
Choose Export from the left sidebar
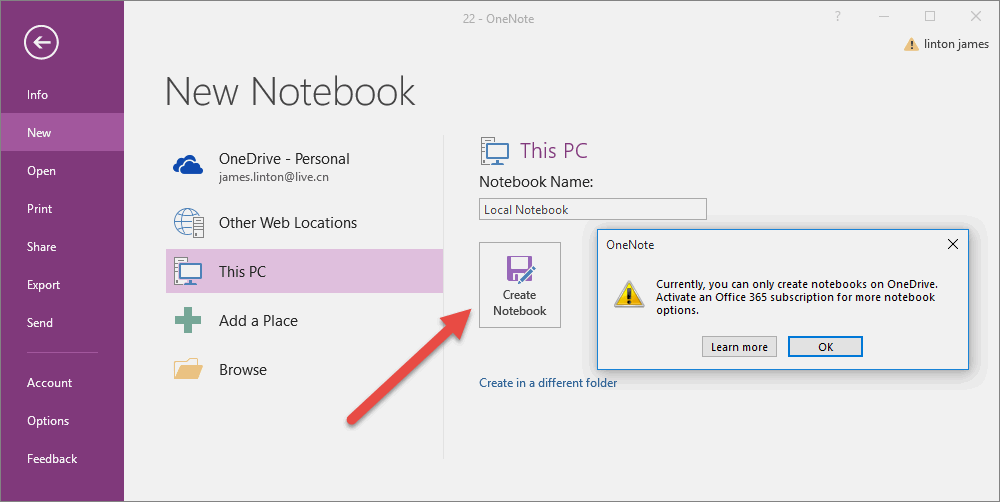click(x=44, y=285)
